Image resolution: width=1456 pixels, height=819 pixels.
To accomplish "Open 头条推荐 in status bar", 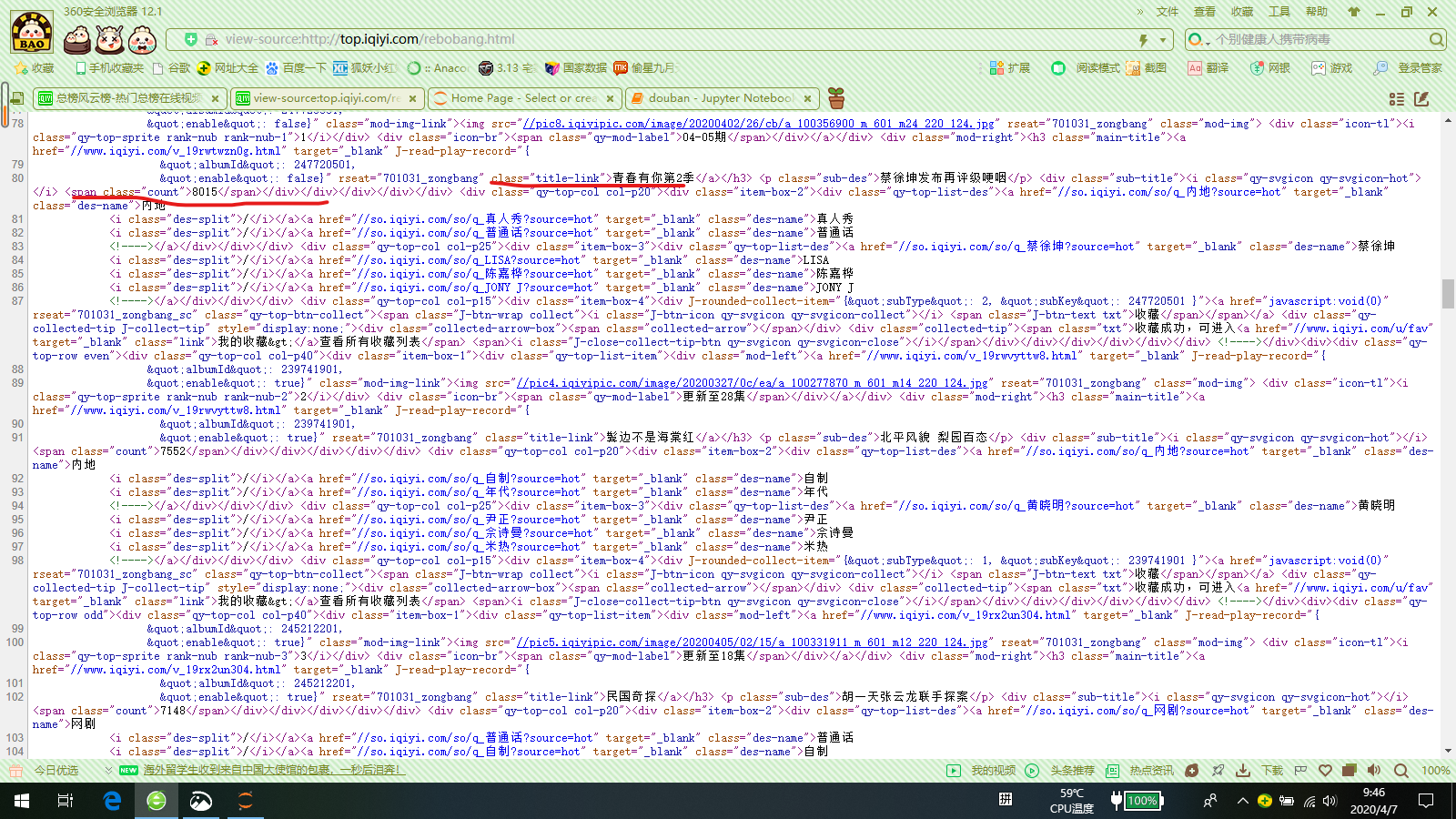I will 1060,771.
